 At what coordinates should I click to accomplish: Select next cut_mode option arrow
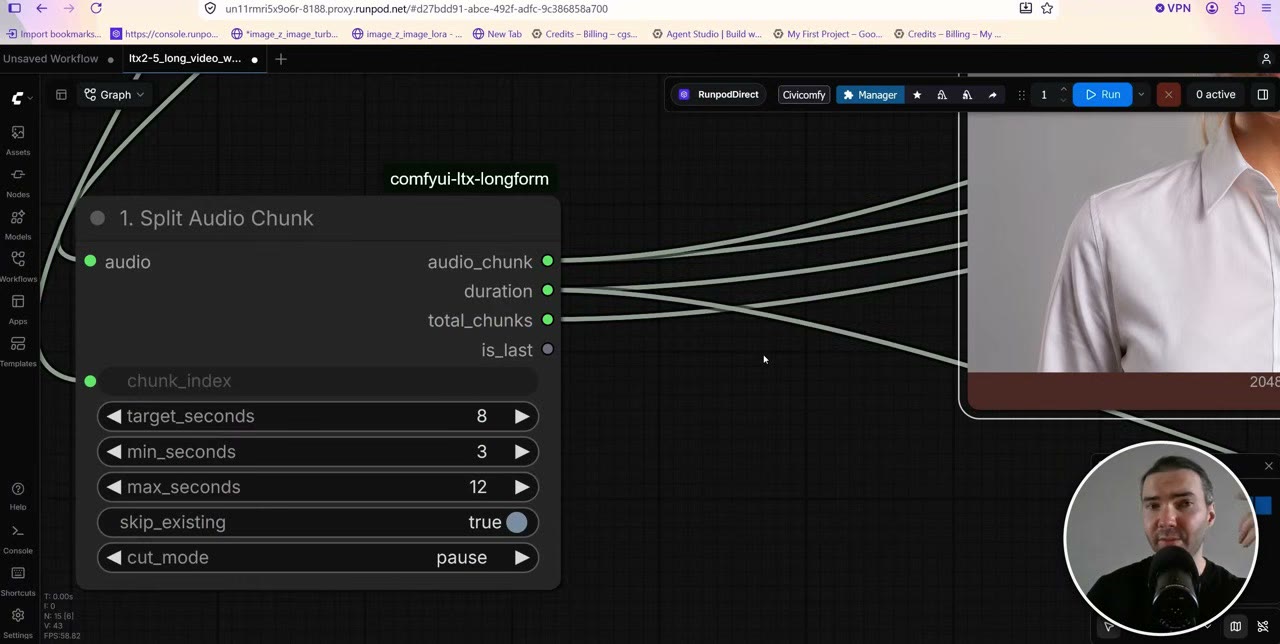coord(522,558)
